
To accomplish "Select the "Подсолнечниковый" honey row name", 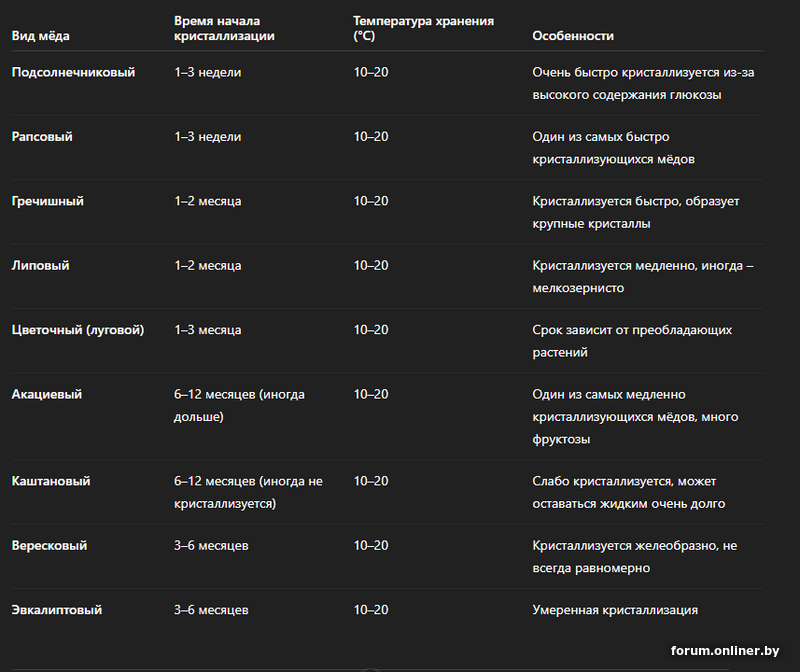I will point(73,73).
